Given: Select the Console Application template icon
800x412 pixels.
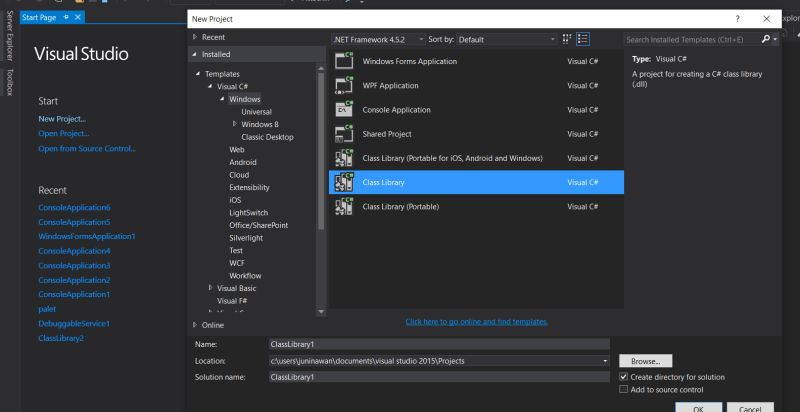Looking at the screenshot, I should tap(344, 109).
